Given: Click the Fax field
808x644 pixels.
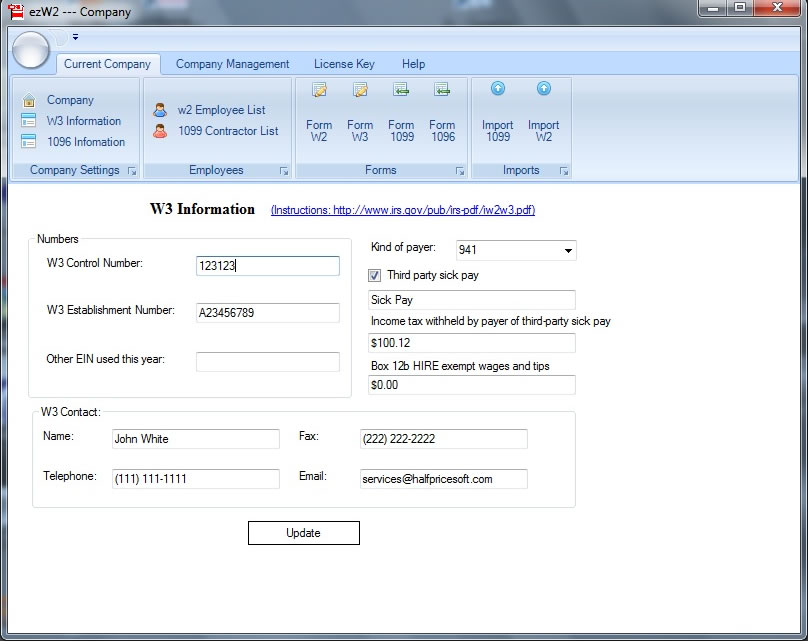Looking at the screenshot, I should point(444,439).
